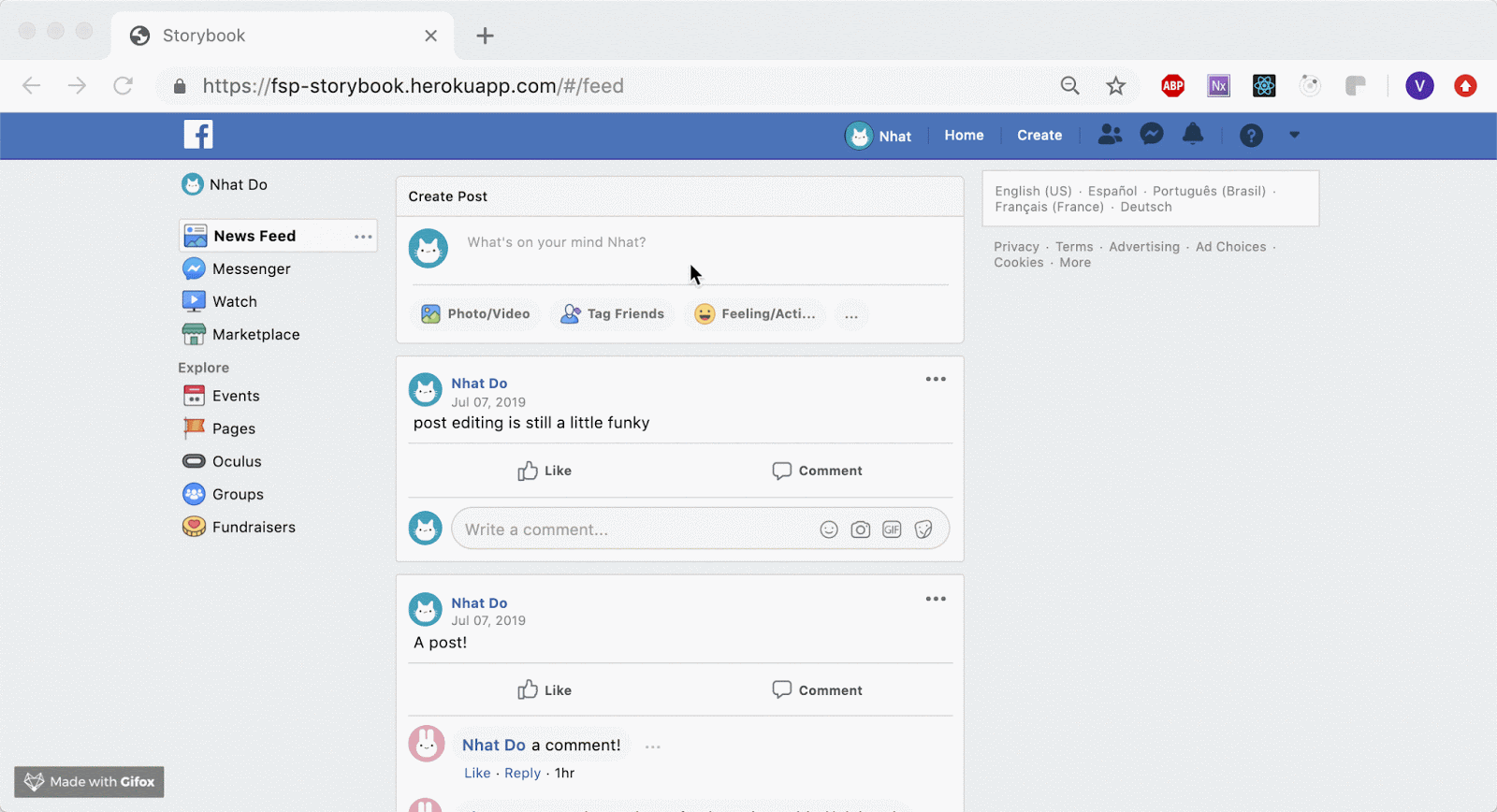The height and width of the screenshot is (812, 1497).
Task: Like the A post! post
Action: click(545, 690)
